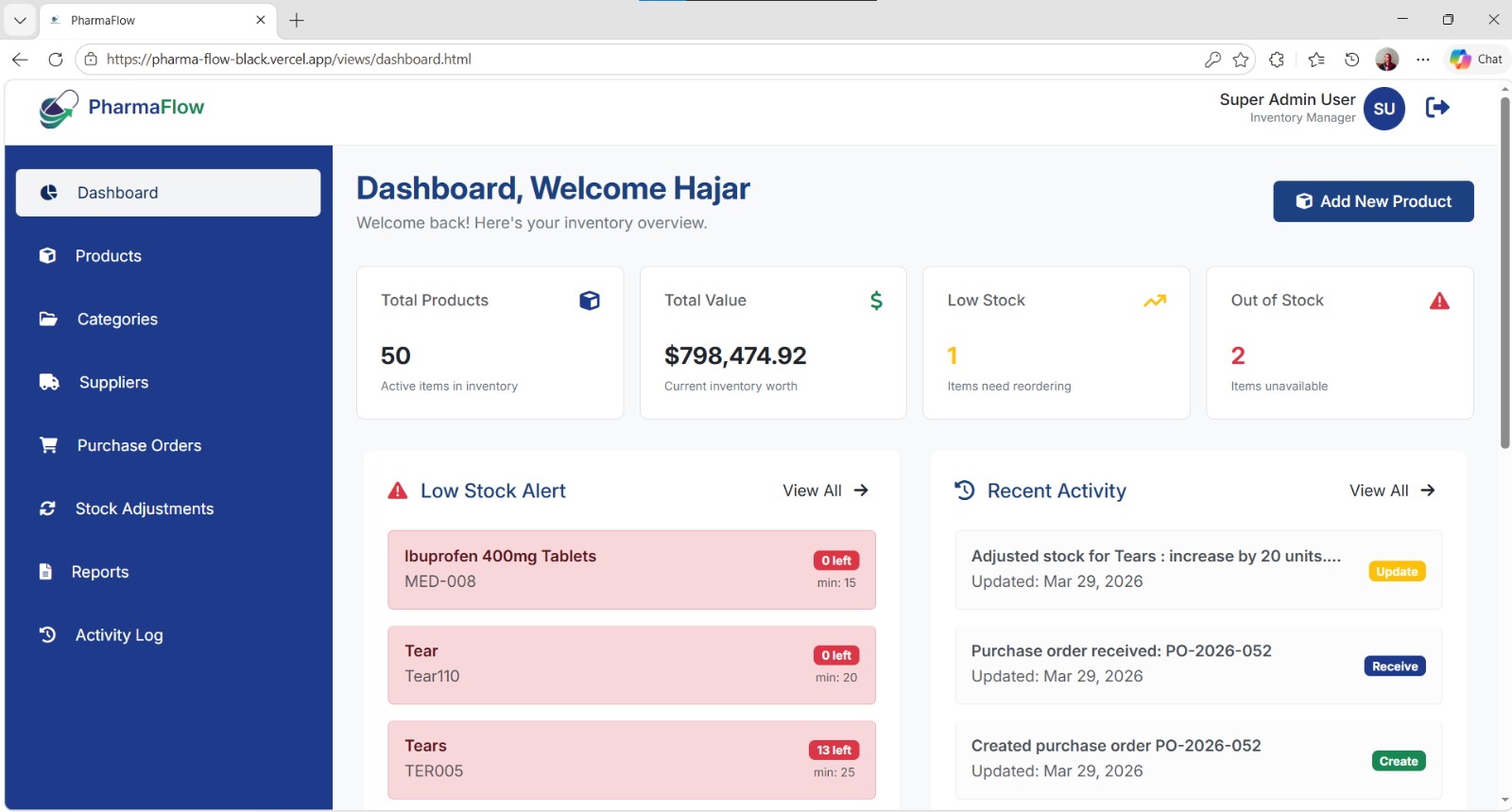
Task: Open the Copilot Chat button
Action: [x=1477, y=60]
